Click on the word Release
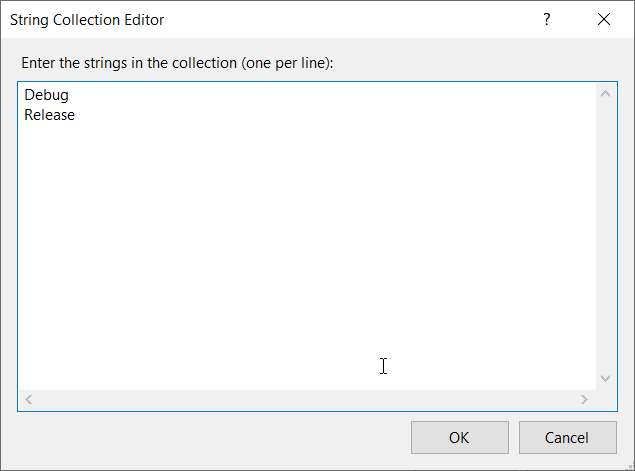This screenshot has width=635, height=471. point(49,115)
